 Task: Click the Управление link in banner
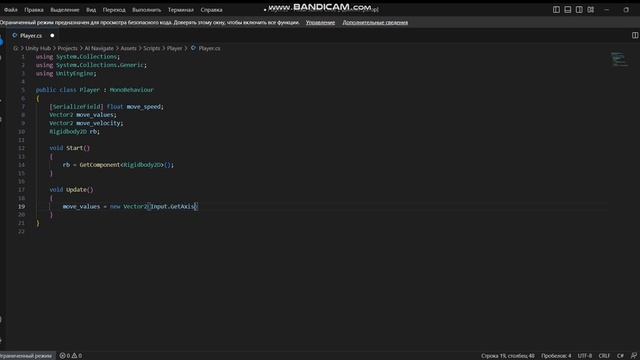point(320,22)
